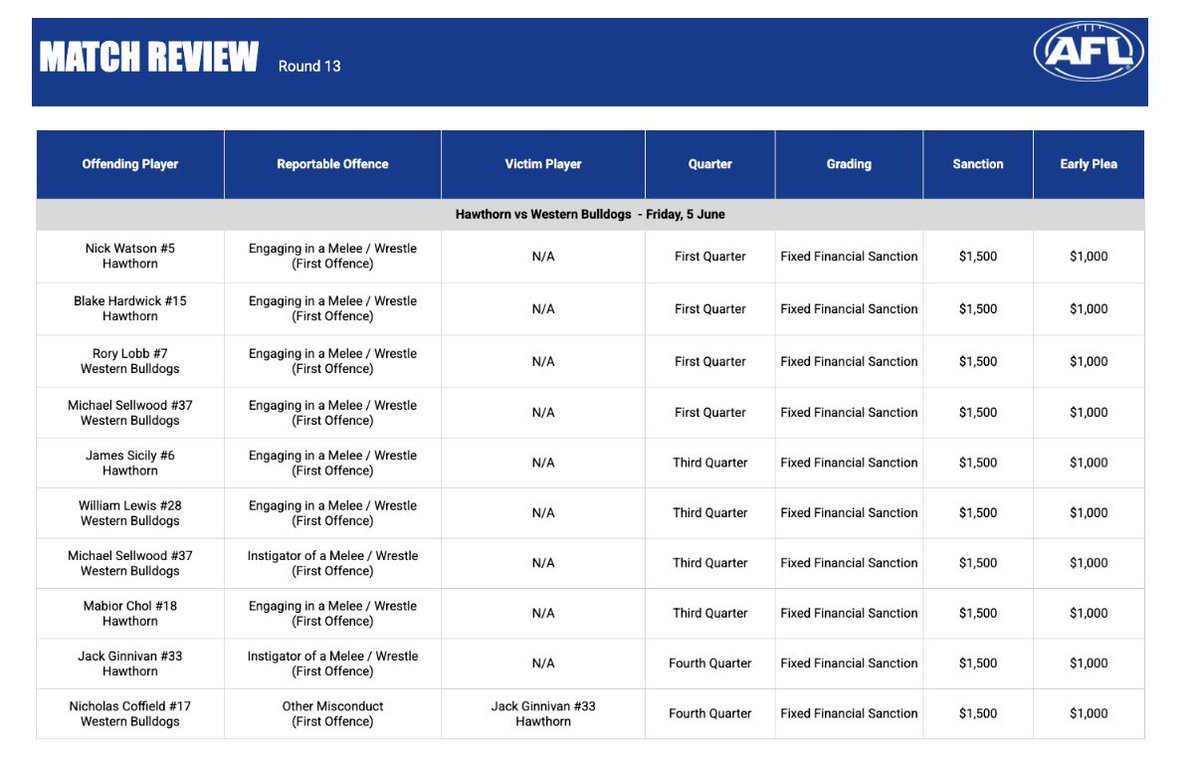This screenshot has height=758, width=1200.
Task: Click Fourth Quarter cell in Nicholas Coffield's row
Action: pos(710,714)
